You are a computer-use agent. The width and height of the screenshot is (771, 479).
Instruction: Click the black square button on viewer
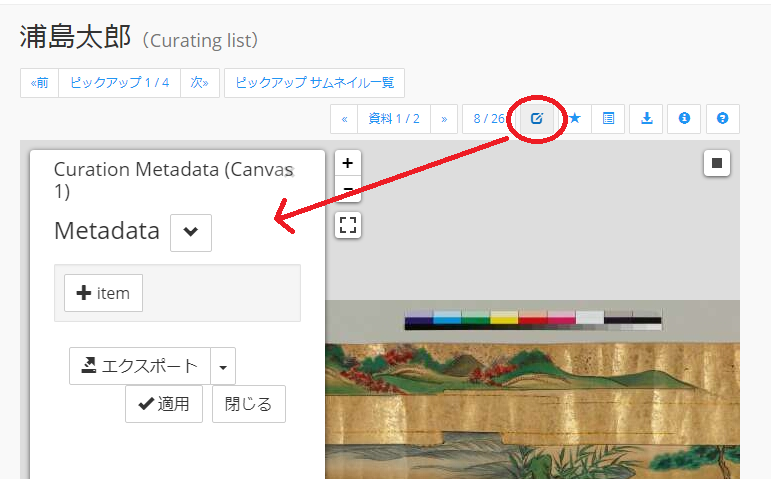(x=717, y=163)
